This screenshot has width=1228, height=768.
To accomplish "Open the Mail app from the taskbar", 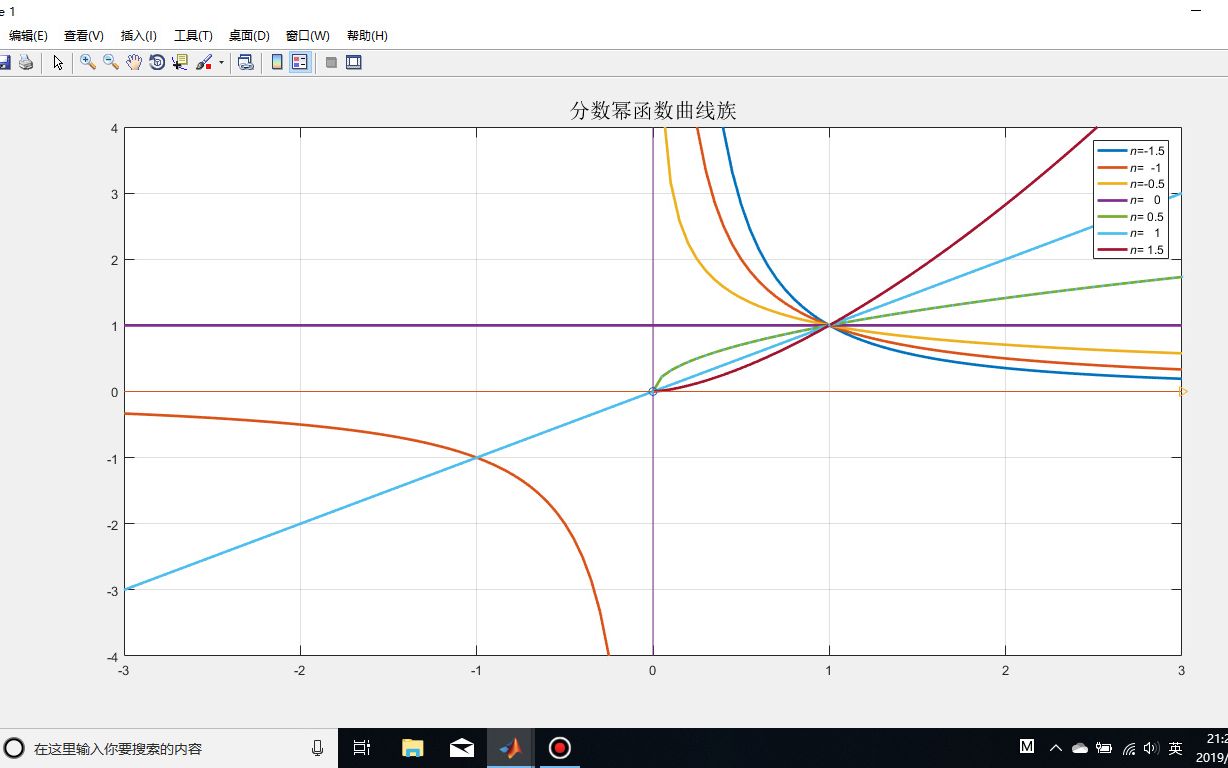I will [461, 748].
